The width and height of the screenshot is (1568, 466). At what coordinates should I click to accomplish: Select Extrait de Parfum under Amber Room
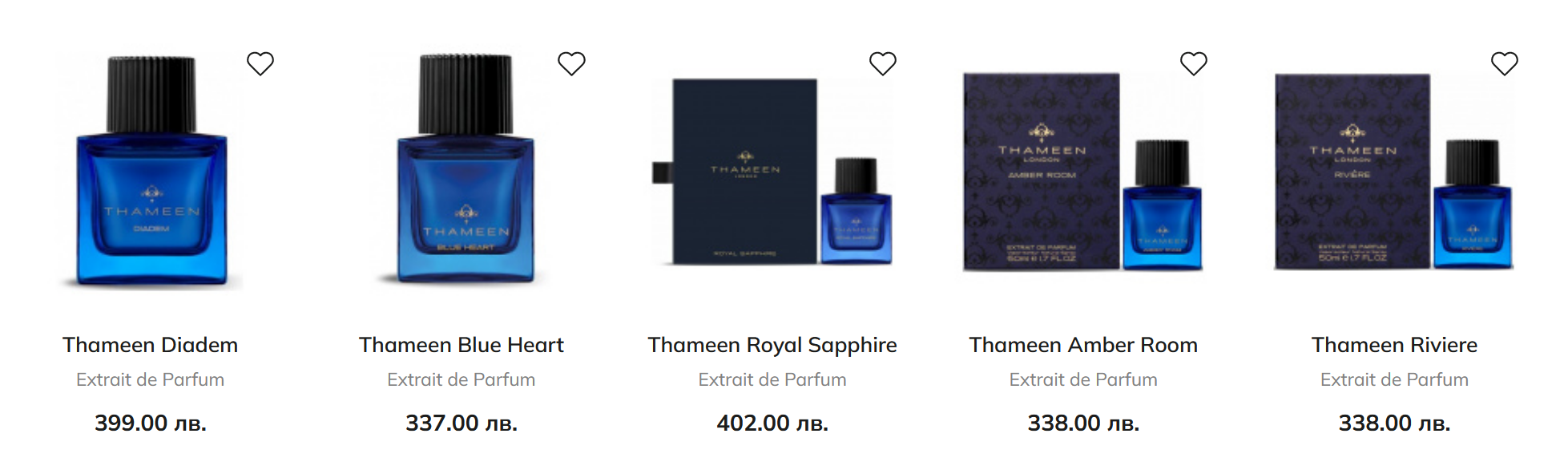coord(1083,379)
